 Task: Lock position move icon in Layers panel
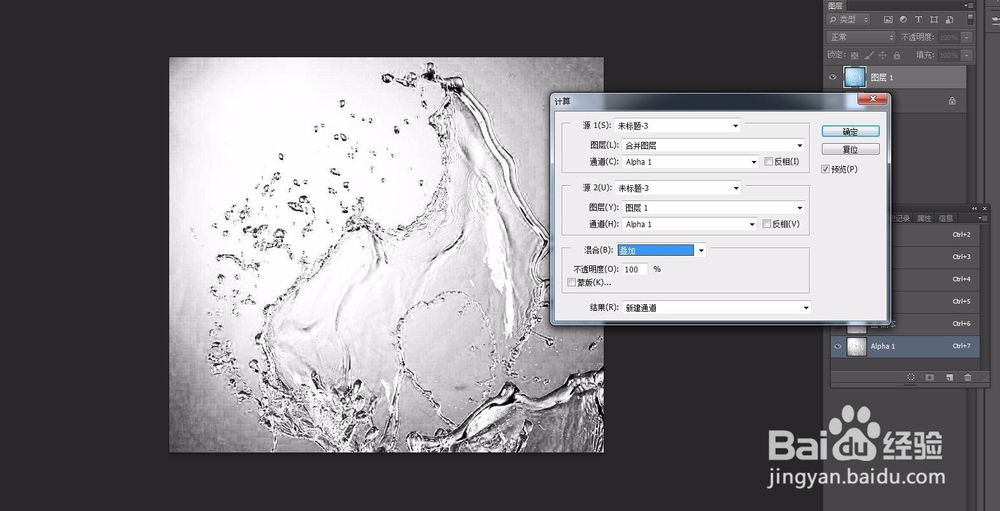click(x=883, y=56)
